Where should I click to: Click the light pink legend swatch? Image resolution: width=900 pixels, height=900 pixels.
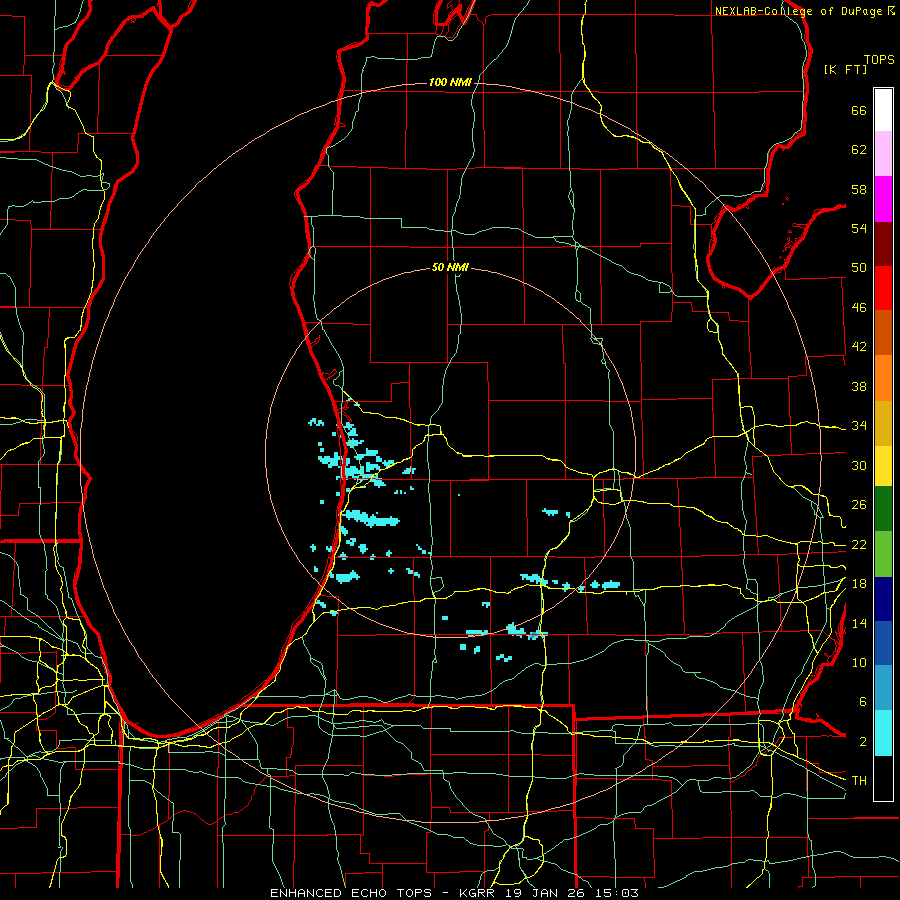pyautogui.click(x=883, y=154)
